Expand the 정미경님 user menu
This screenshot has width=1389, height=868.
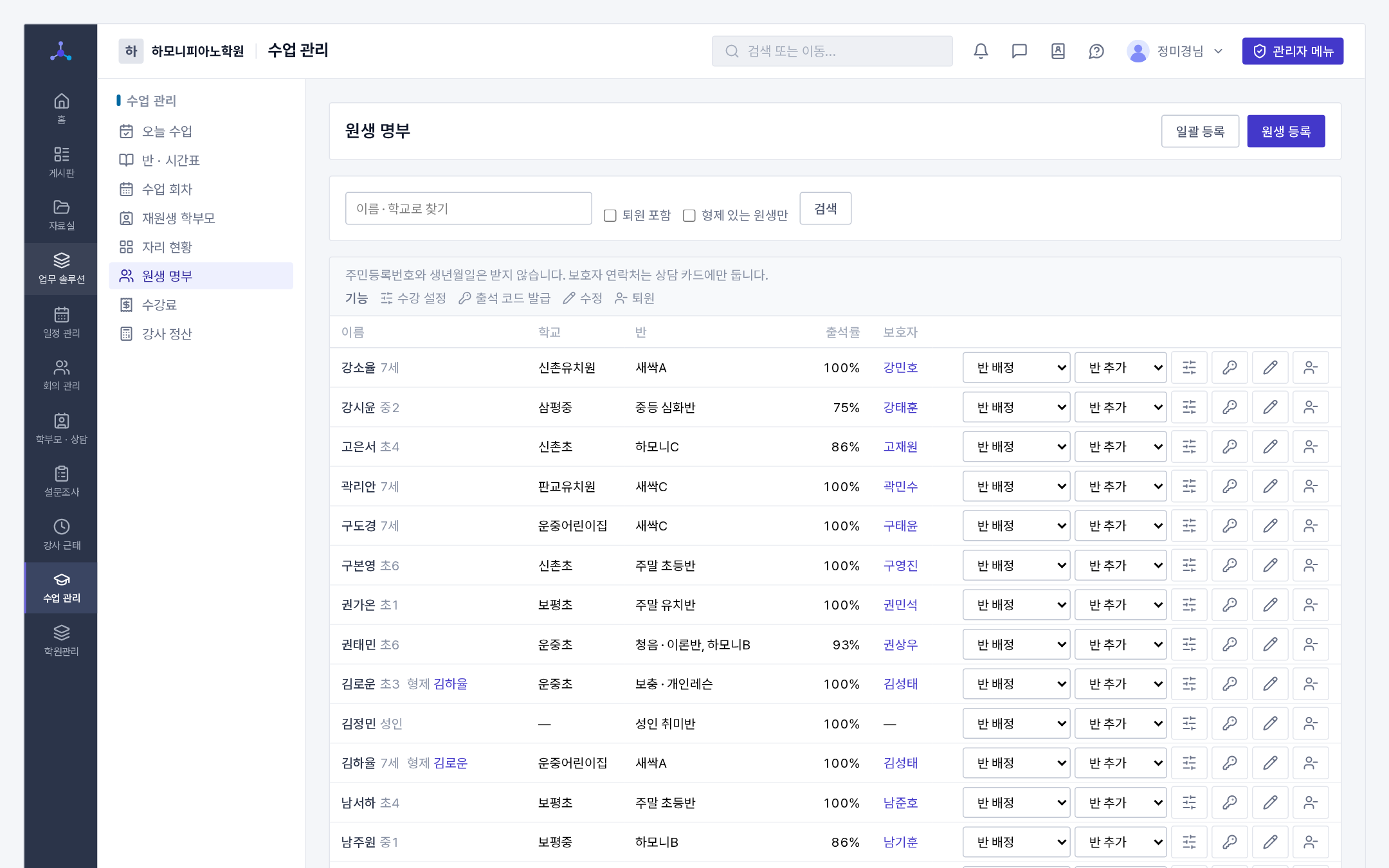coord(1175,51)
